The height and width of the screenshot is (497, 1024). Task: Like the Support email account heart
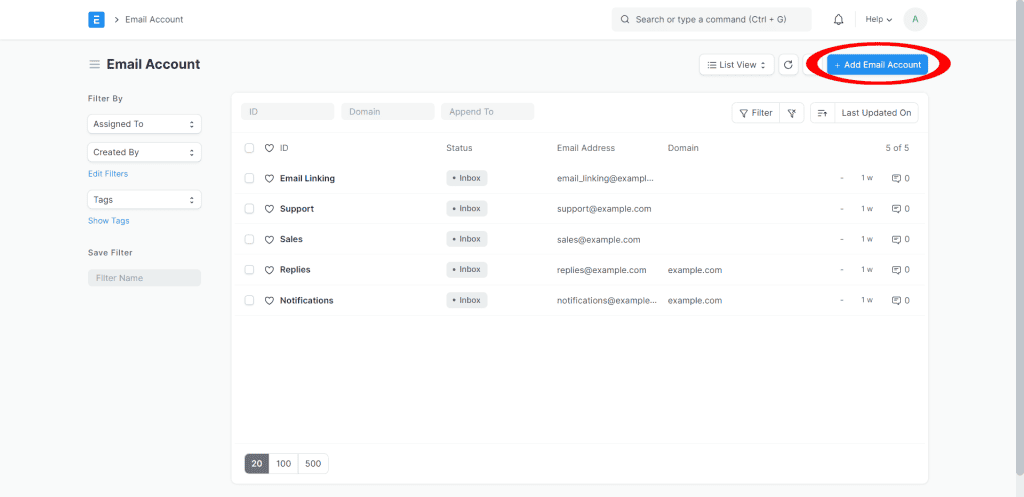click(269, 209)
